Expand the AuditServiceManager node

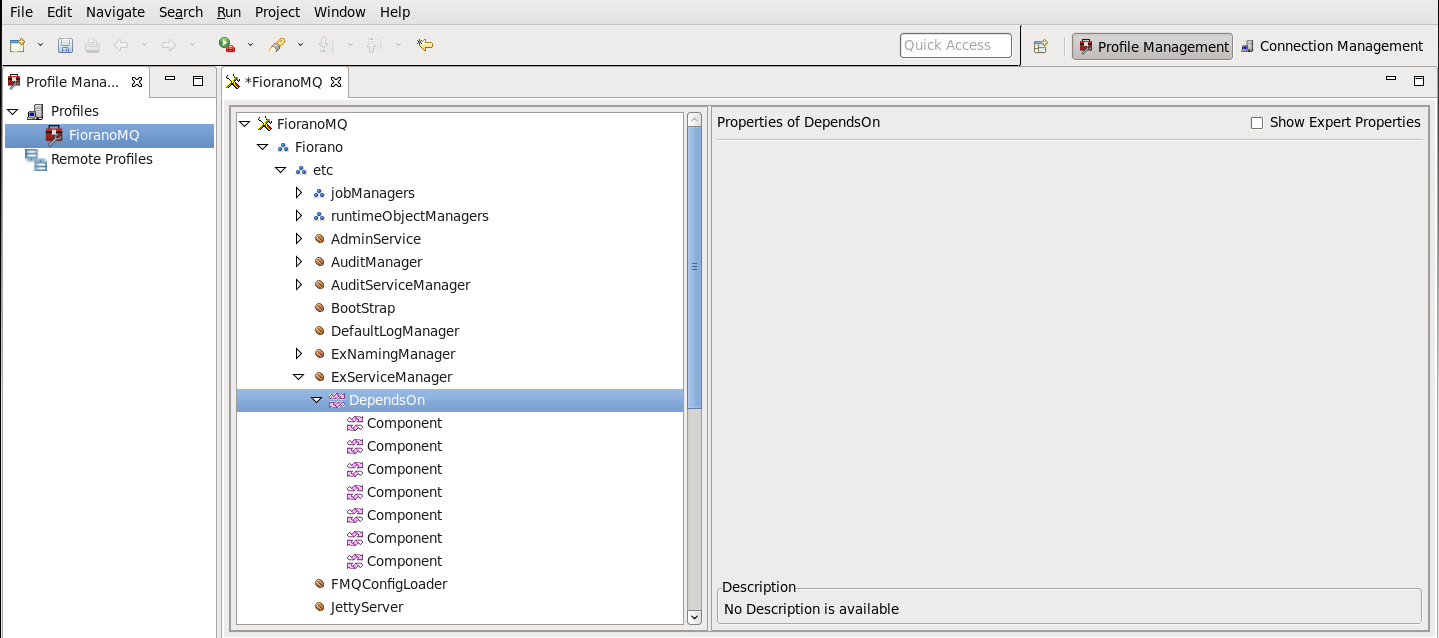(x=299, y=285)
